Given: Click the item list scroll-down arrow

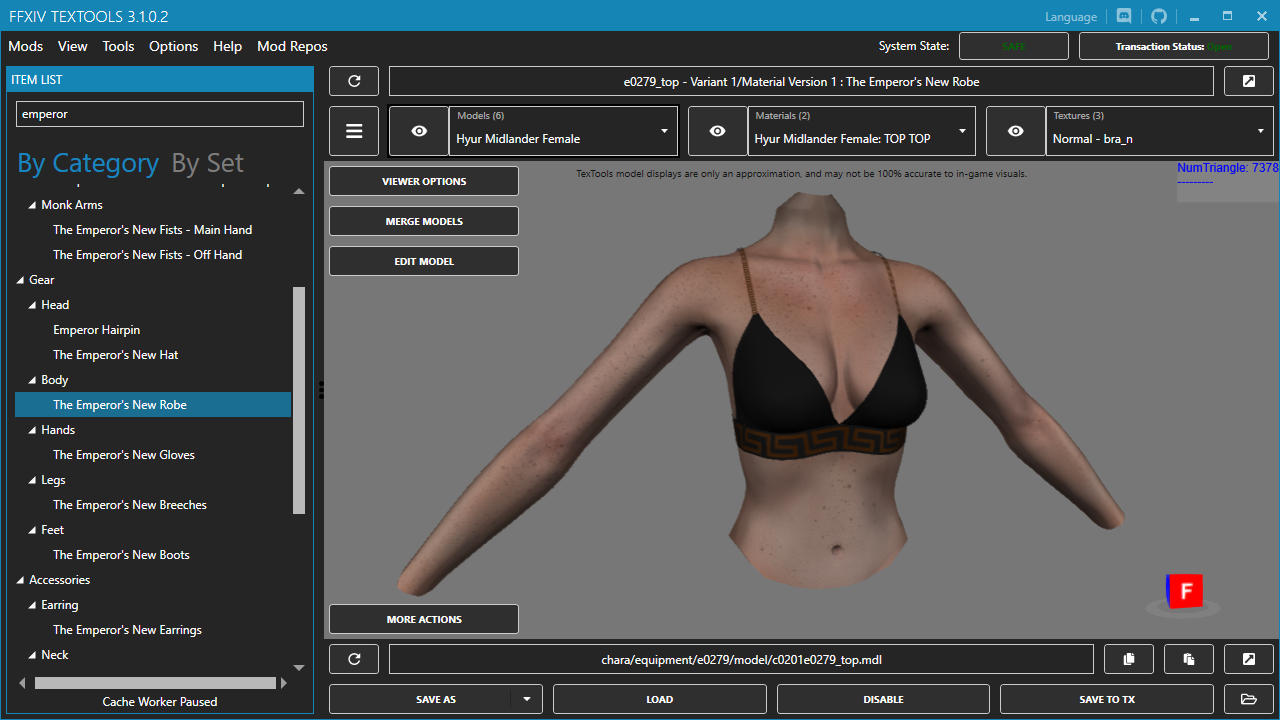Looking at the screenshot, I should (299, 667).
